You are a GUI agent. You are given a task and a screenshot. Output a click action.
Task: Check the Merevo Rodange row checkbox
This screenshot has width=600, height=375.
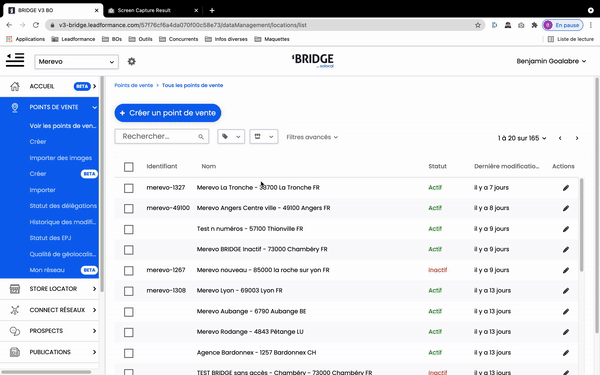tap(129, 332)
